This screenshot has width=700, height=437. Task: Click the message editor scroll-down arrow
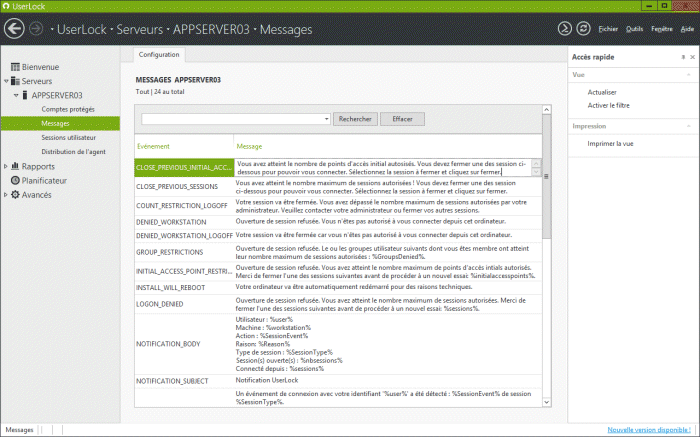click(x=536, y=172)
